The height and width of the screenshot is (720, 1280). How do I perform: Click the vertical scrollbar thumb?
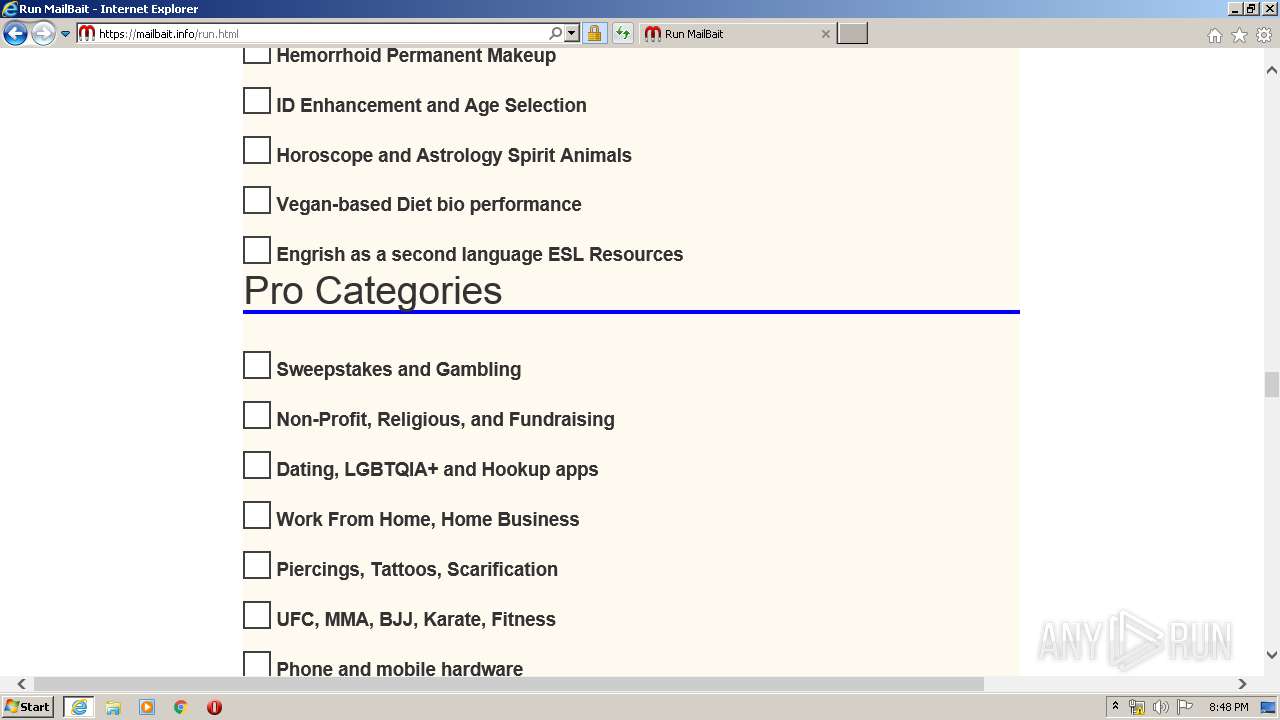click(1271, 384)
